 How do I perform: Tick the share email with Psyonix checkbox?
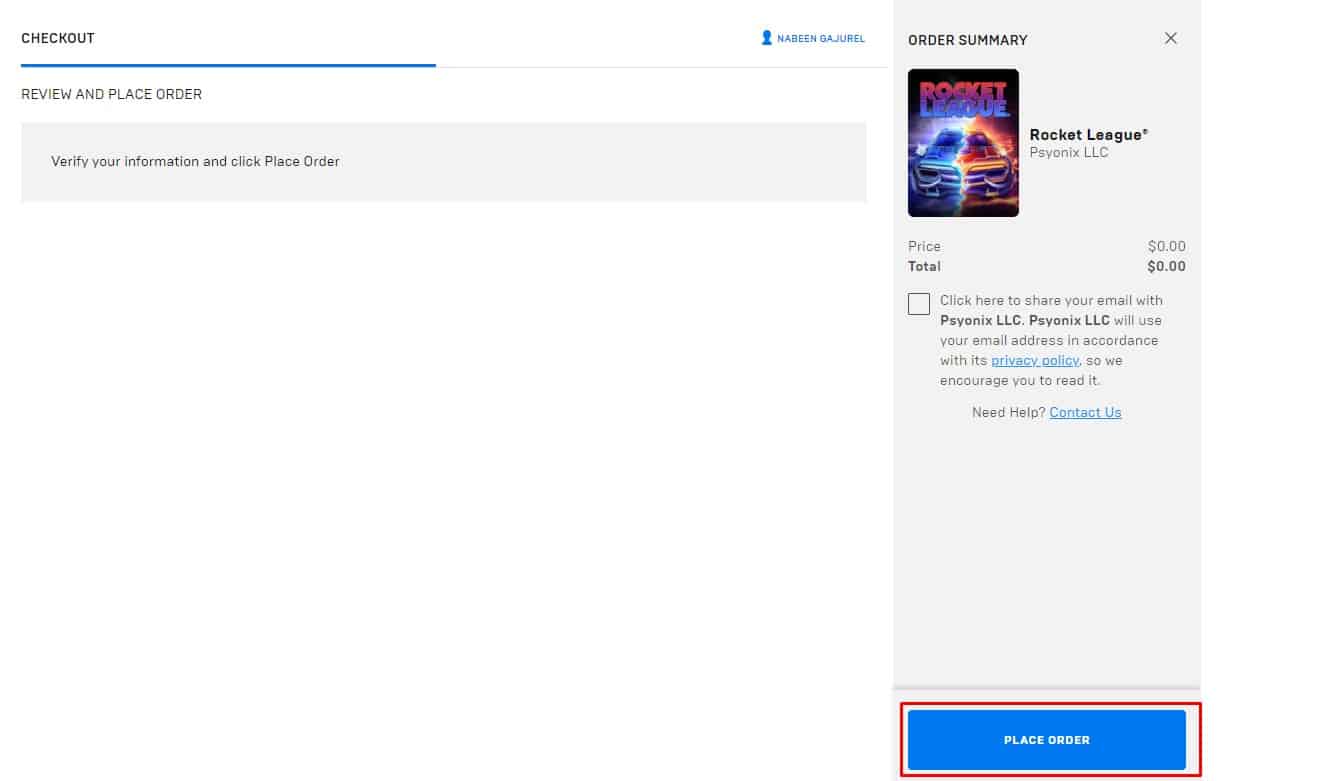coord(919,304)
